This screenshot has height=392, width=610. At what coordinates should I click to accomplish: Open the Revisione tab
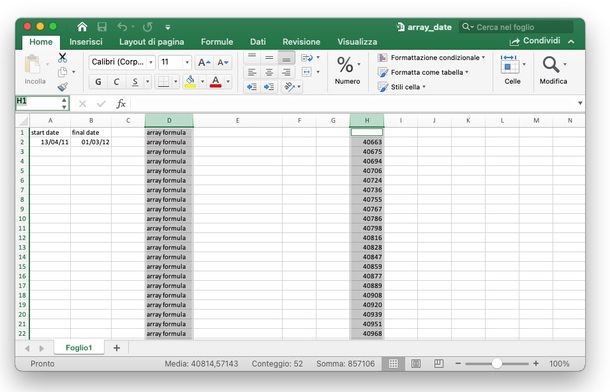click(x=301, y=42)
